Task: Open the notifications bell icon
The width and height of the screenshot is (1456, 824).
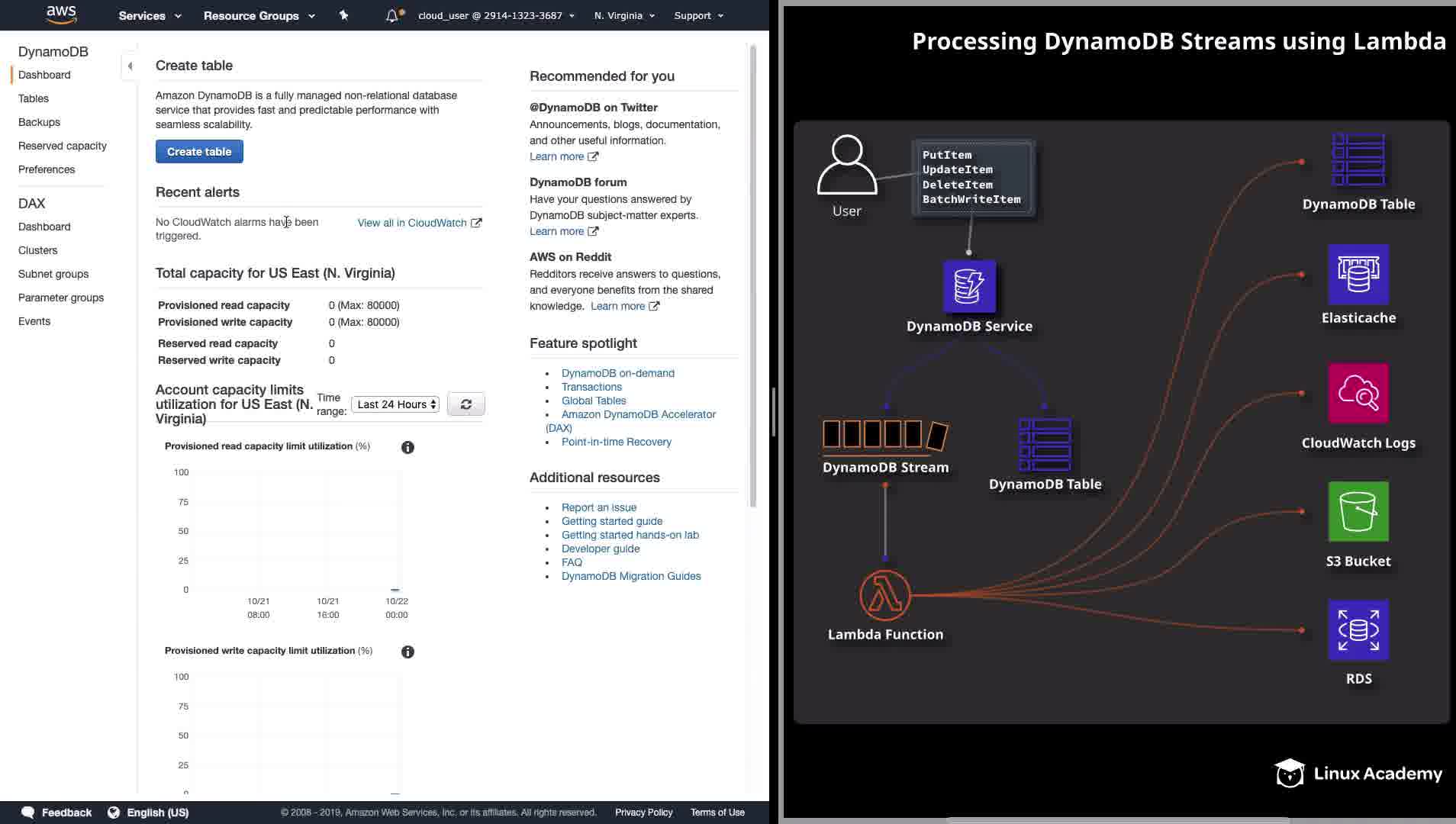Action: pyautogui.click(x=392, y=15)
